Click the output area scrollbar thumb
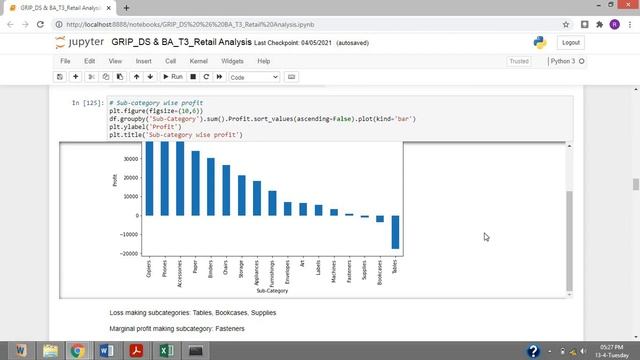This screenshot has width=640, height=360. point(569,241)
